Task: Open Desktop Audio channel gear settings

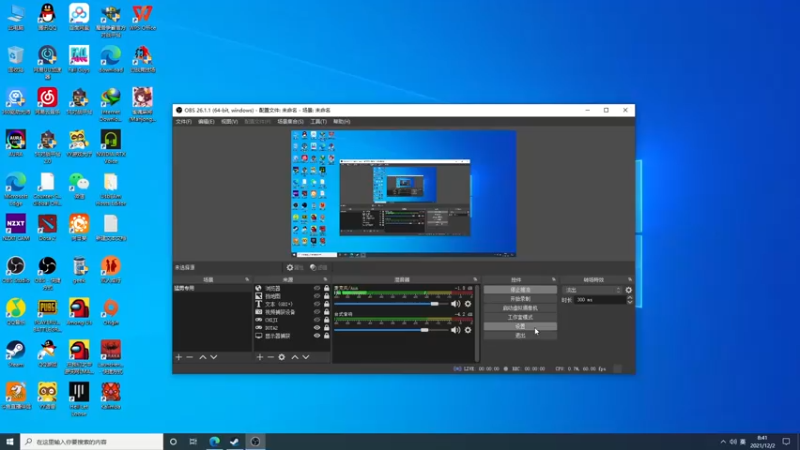Action: (x=468, y=330)
